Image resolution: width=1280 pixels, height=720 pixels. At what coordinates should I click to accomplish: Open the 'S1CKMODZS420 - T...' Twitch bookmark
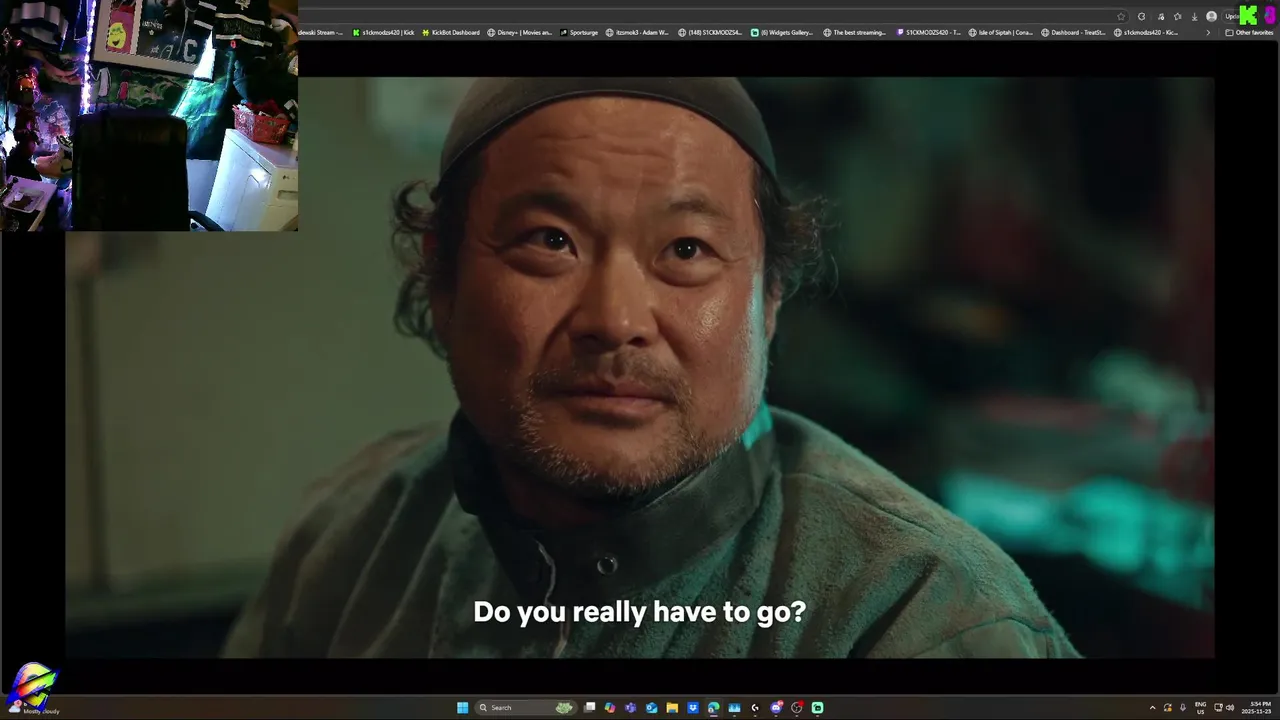point(928,32)
